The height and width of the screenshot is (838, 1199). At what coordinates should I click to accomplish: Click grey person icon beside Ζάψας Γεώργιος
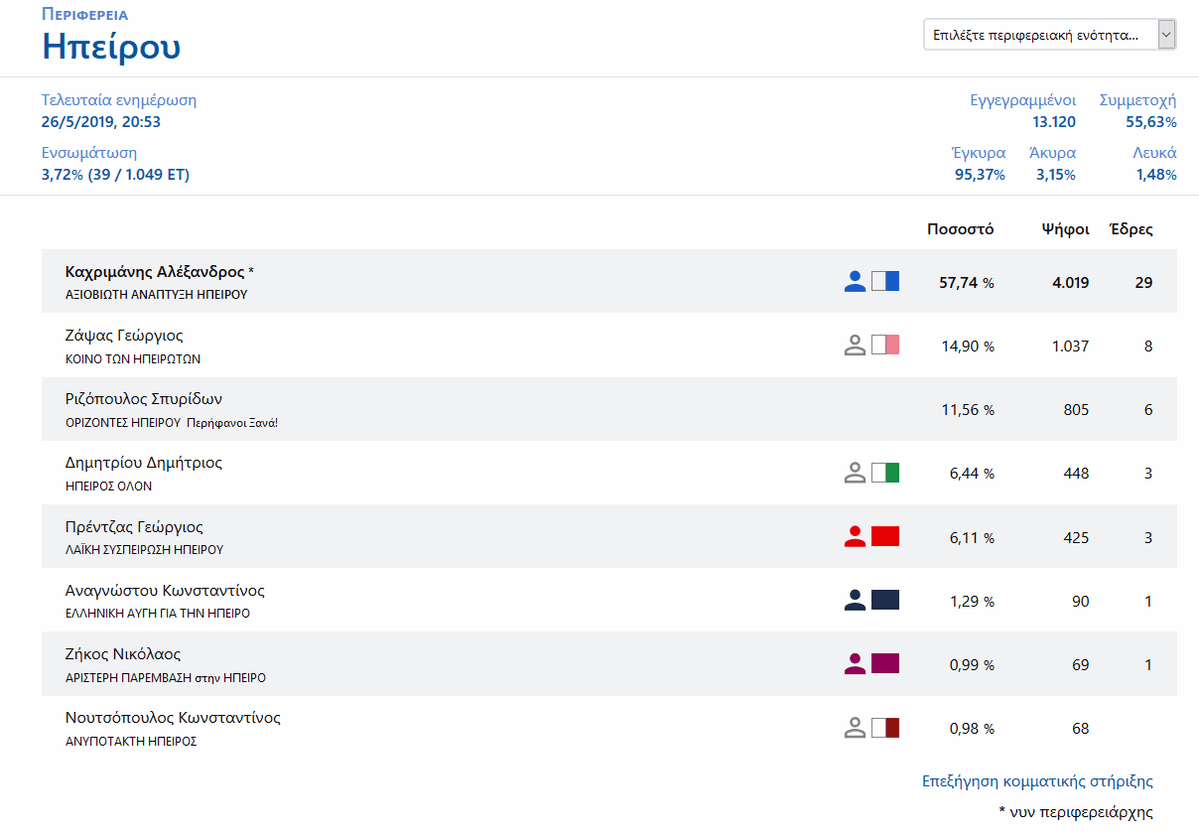tap(854, 346)
